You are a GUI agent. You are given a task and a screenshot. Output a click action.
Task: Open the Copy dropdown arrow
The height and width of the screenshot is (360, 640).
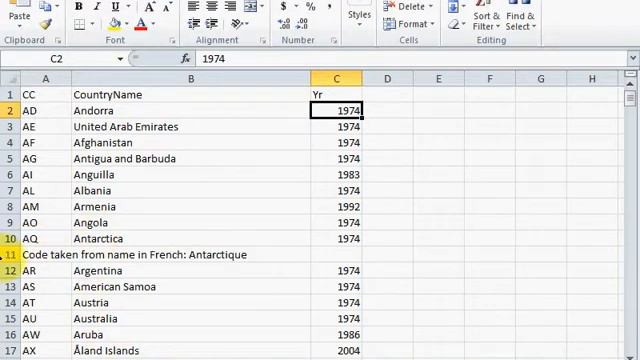pyautogui.click(x=57, y=6)
